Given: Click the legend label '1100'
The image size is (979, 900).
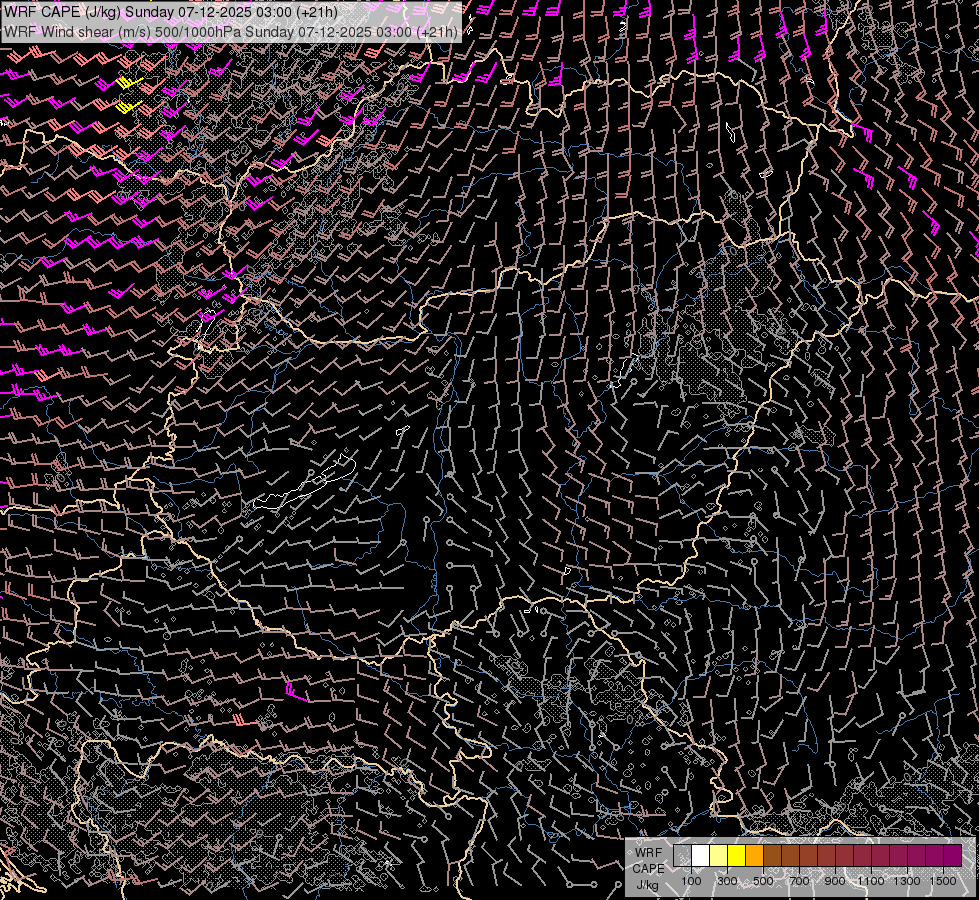Looking at the screenshot, I should coord(870,881).
